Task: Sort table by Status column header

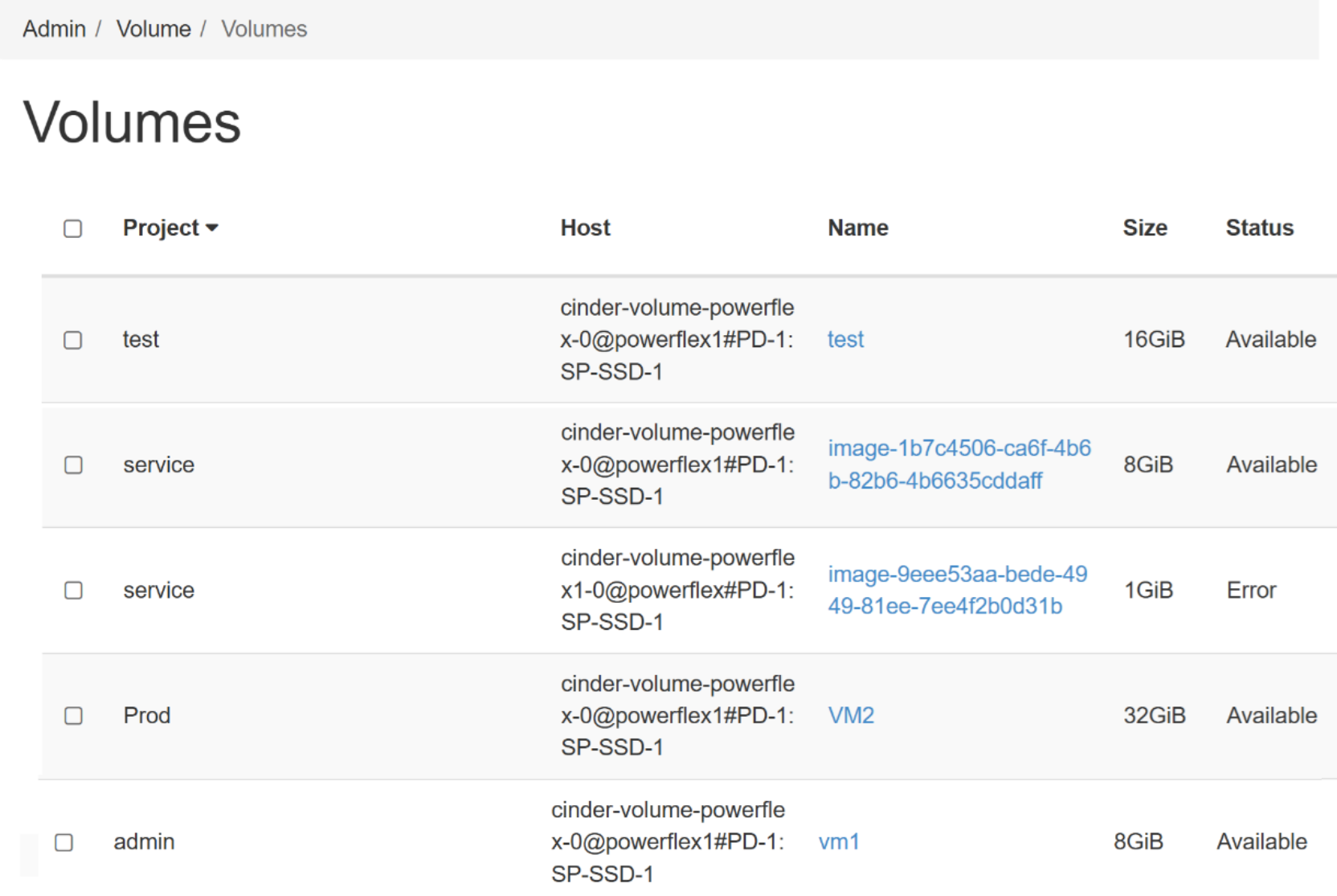Action: point(1259,228)
